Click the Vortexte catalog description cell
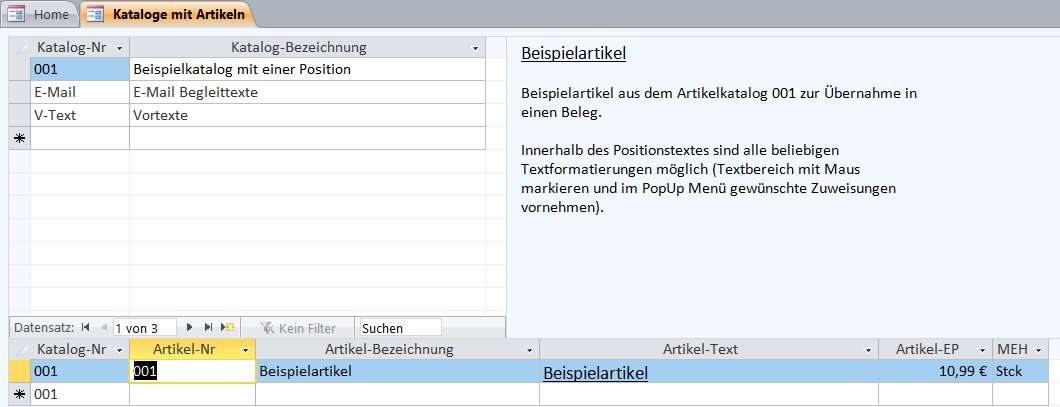1060x407 pixels. pyautogui.click(x=306, y=115)
